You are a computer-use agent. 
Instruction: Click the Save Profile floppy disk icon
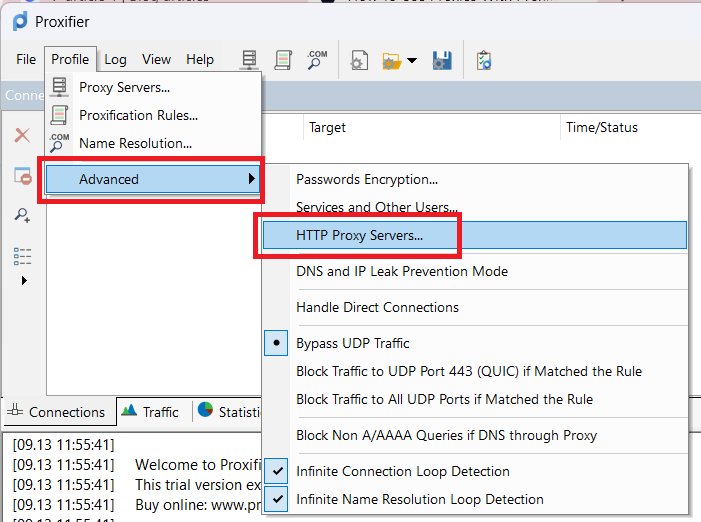pos(442,60)
